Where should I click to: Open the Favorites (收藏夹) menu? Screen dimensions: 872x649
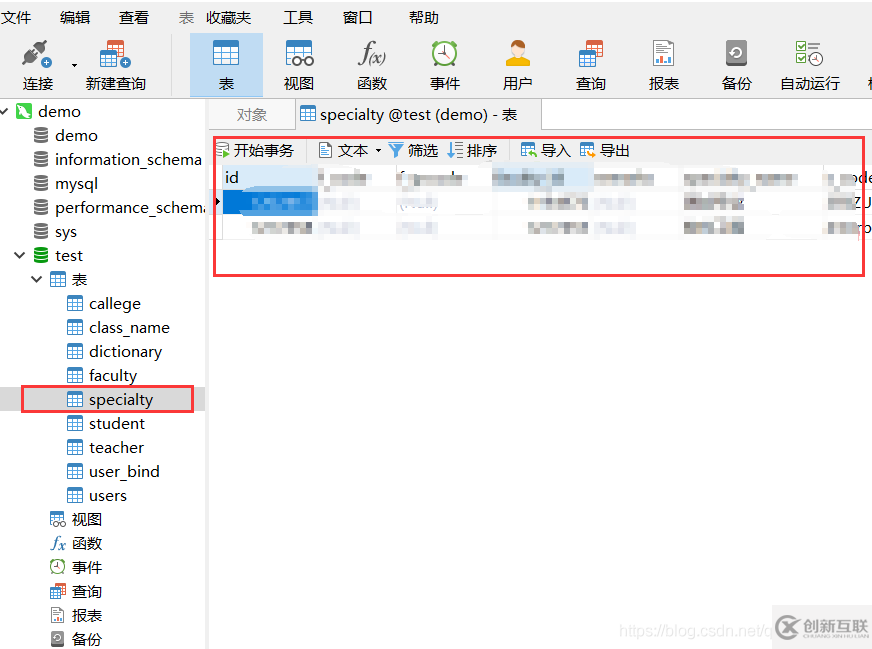[228, 18]
